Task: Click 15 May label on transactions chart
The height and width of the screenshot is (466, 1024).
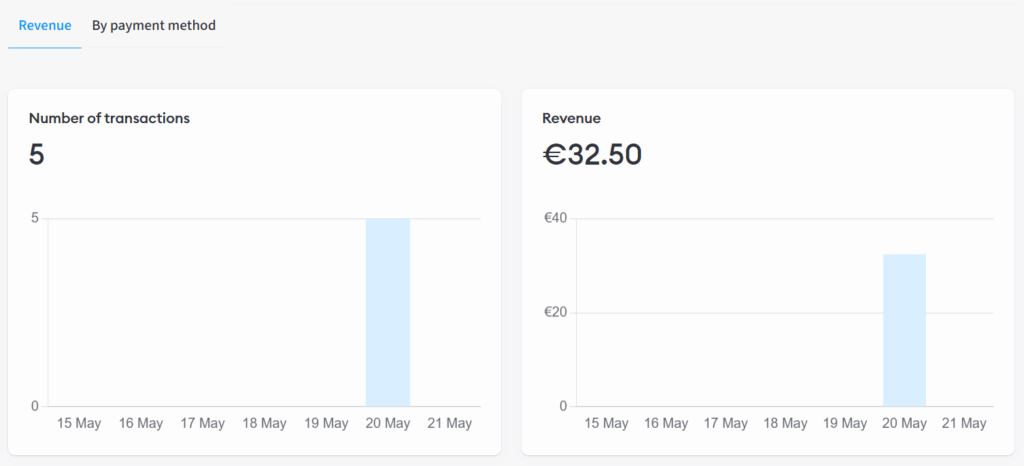Action: point(79,424)
